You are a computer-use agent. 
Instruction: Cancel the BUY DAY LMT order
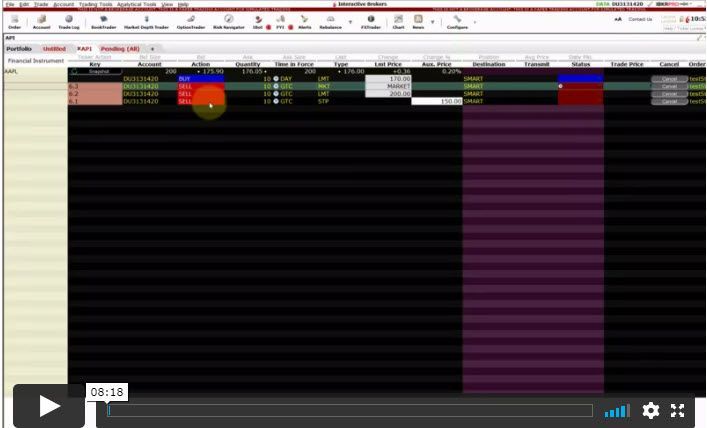click(x=669, y=79)
